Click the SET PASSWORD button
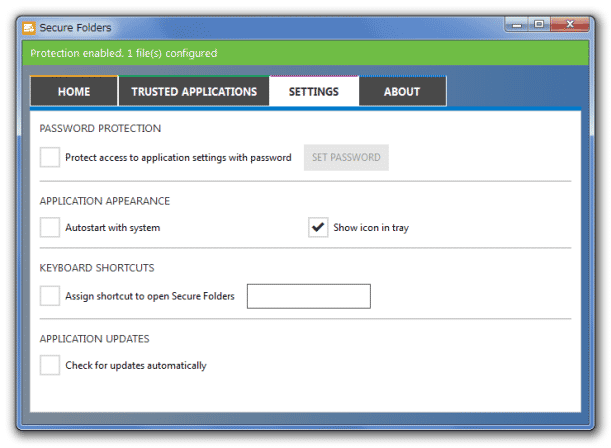Image resolution: width=611 pixels, height=448 pixels. tap(346, 157)
